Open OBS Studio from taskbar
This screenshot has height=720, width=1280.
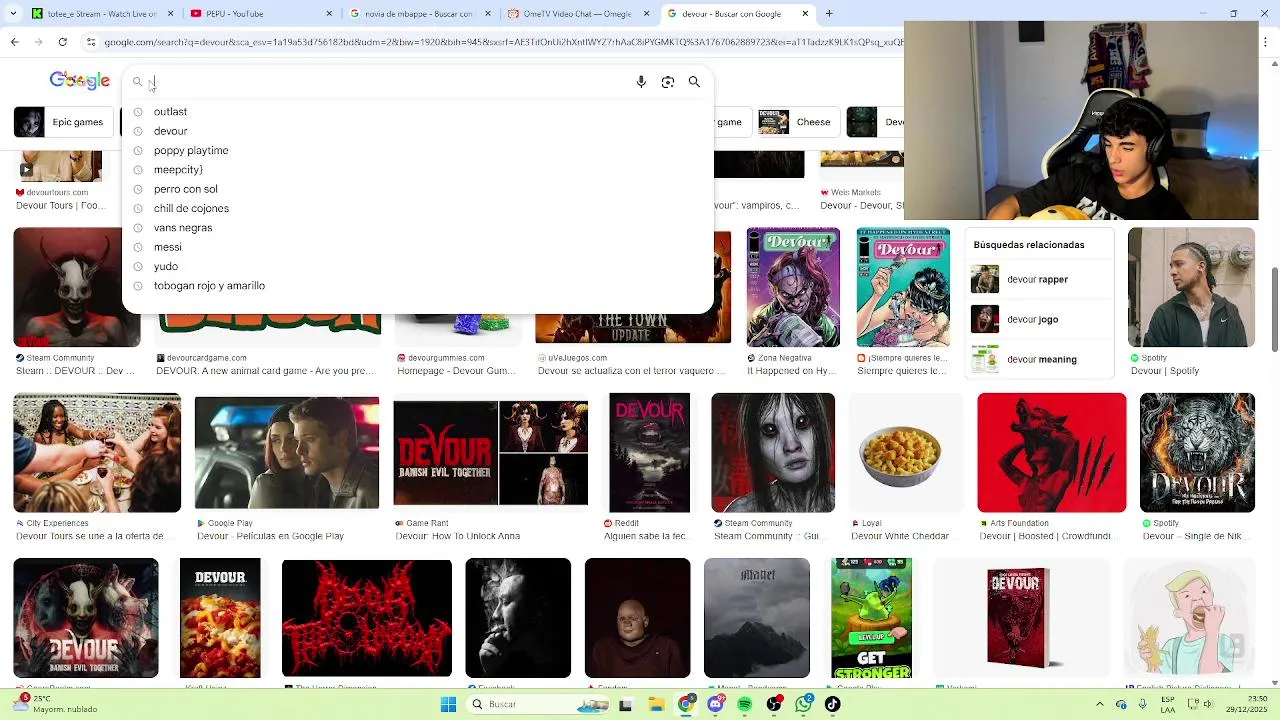(774, 704)
